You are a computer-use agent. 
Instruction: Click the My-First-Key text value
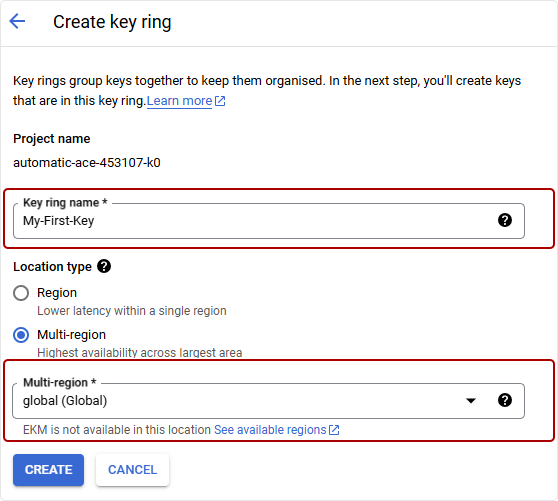click(59, 221)
